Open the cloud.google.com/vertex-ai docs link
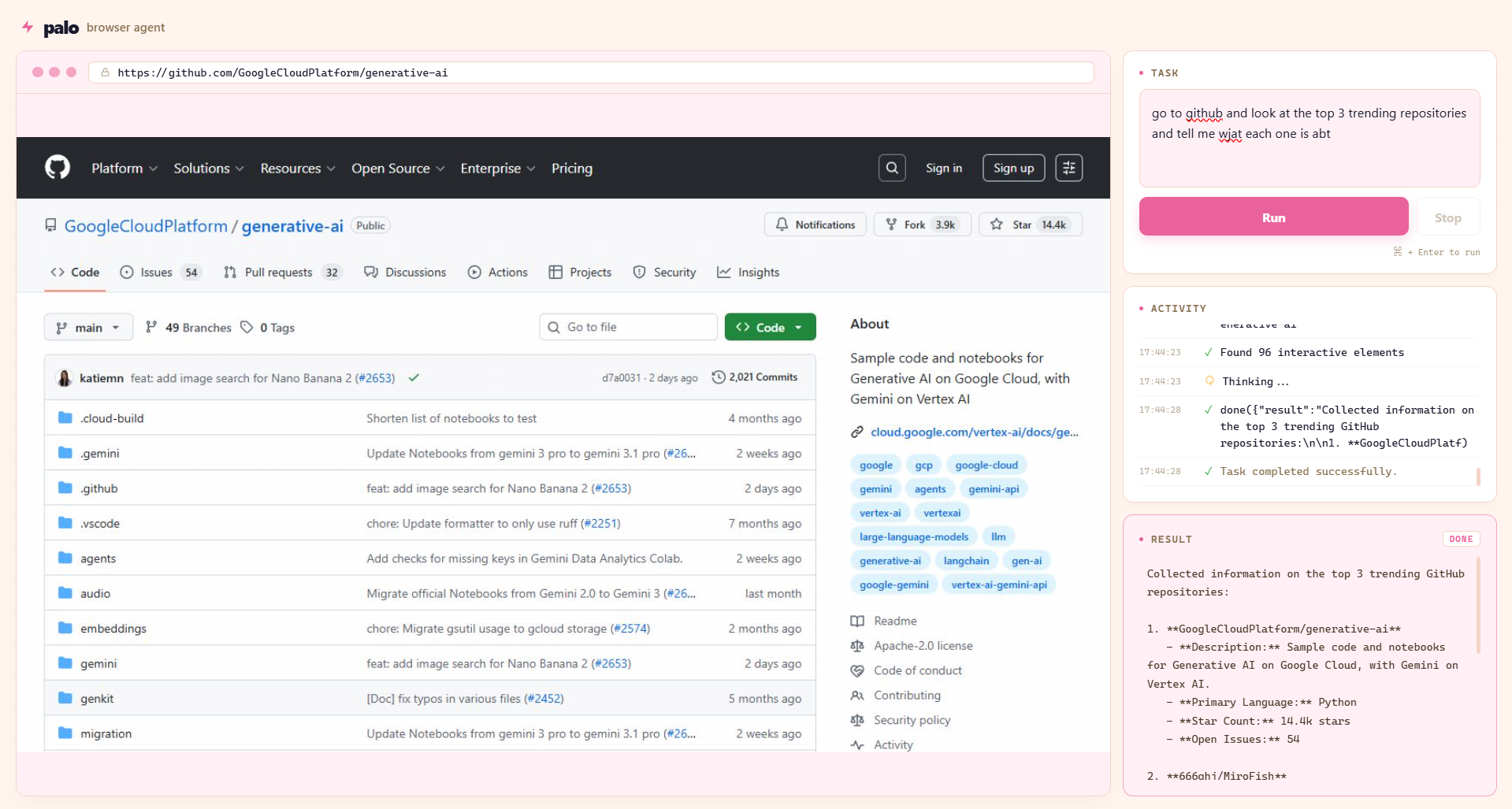 (974, 432)
